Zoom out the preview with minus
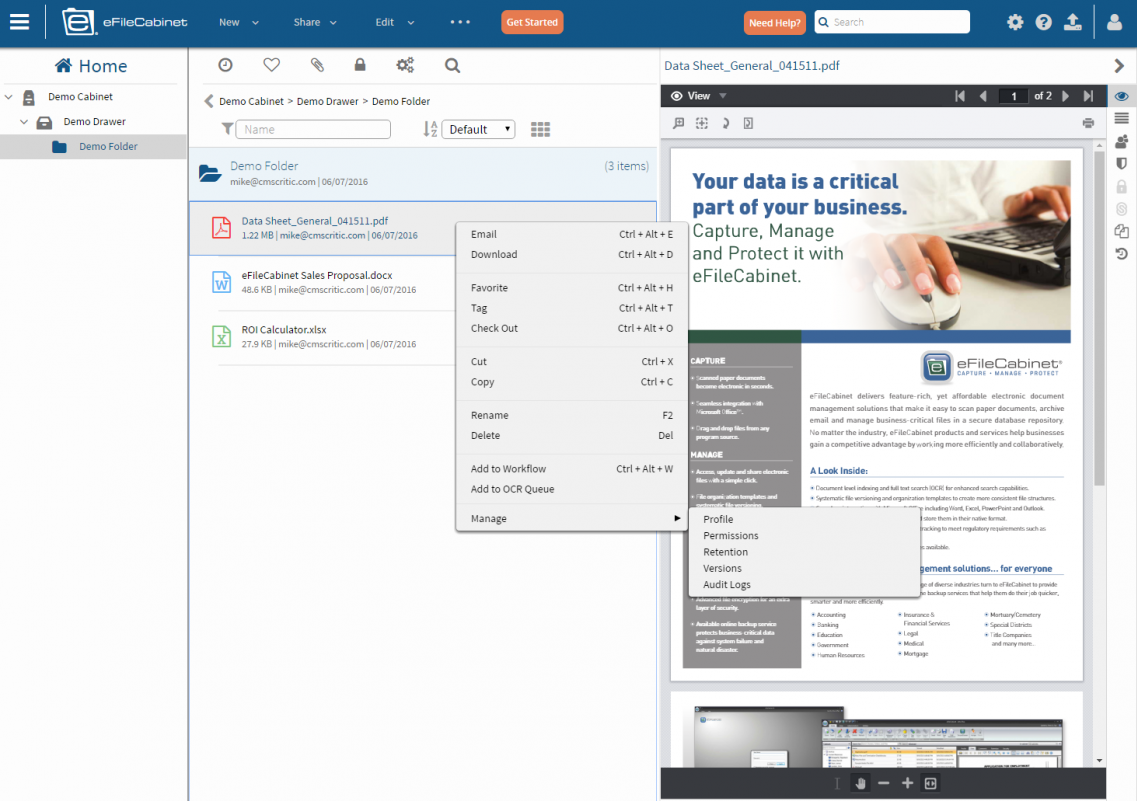The width and height of the screenshot is (1137, 801). click(883, 783)
